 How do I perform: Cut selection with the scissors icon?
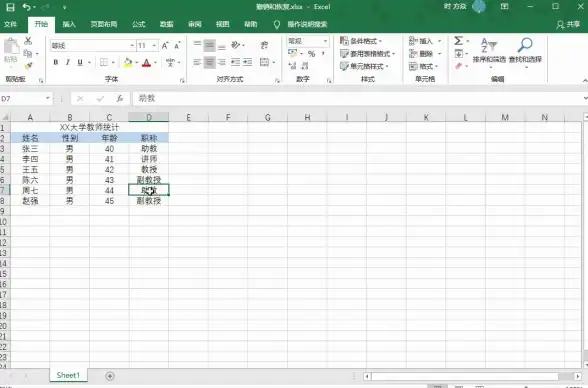point(28,41)
